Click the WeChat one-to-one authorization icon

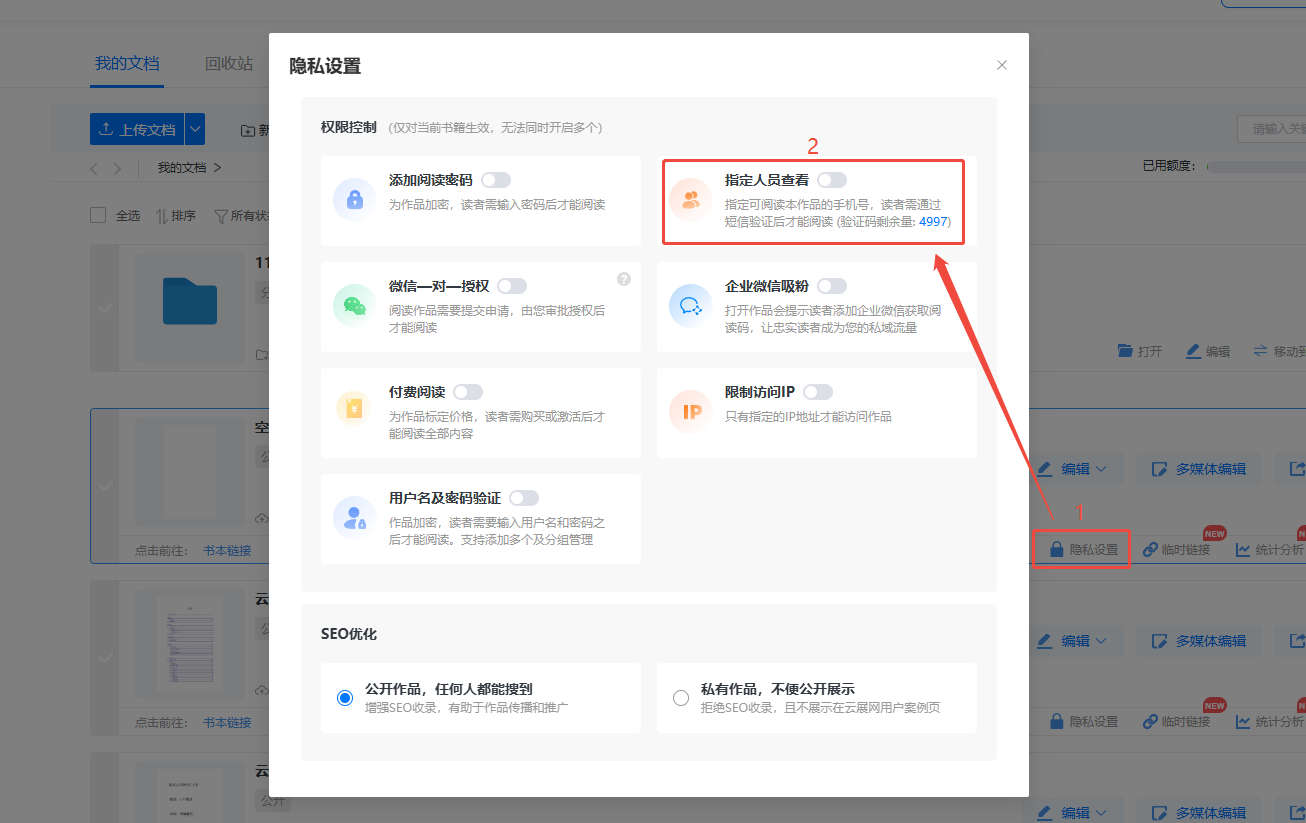354,305
